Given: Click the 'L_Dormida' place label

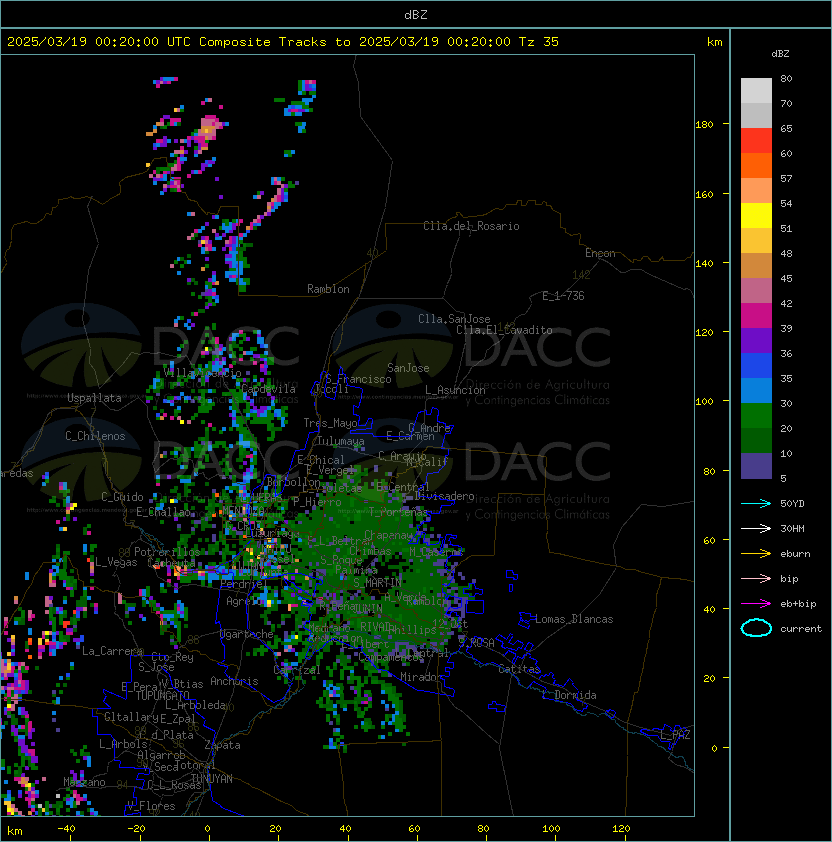Looking at the screenshot, I should (569, 695).
